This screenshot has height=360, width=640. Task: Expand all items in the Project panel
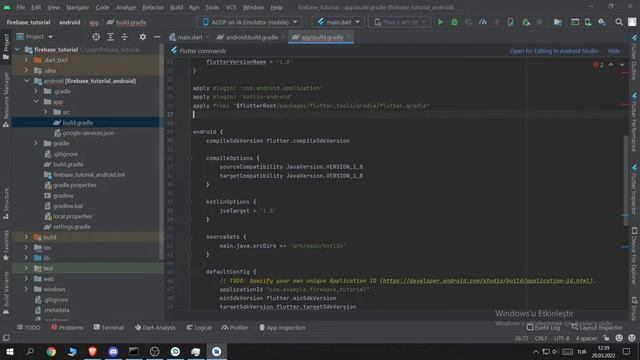click(x=110, y=37)
